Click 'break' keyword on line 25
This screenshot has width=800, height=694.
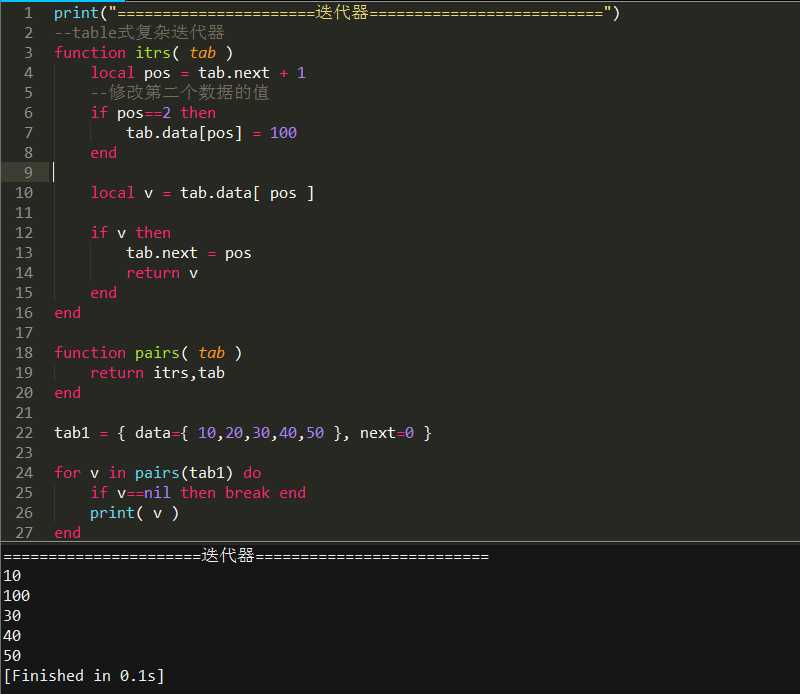247,493
